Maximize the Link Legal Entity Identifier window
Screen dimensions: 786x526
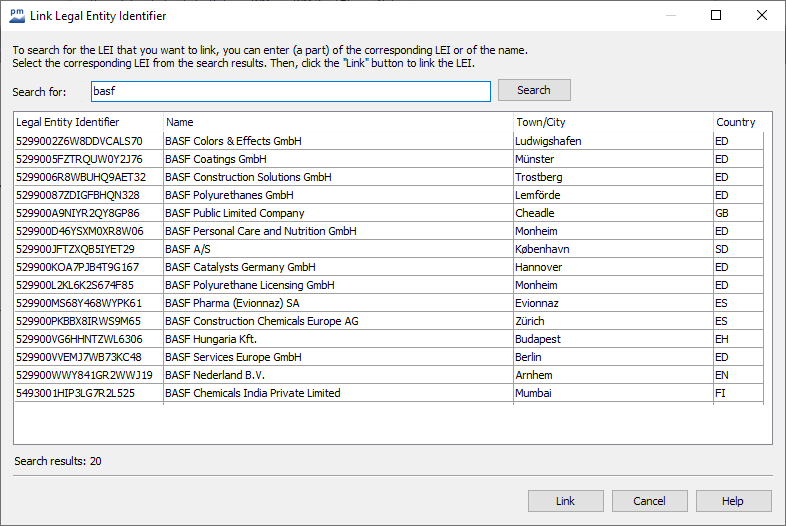[716, 15]
